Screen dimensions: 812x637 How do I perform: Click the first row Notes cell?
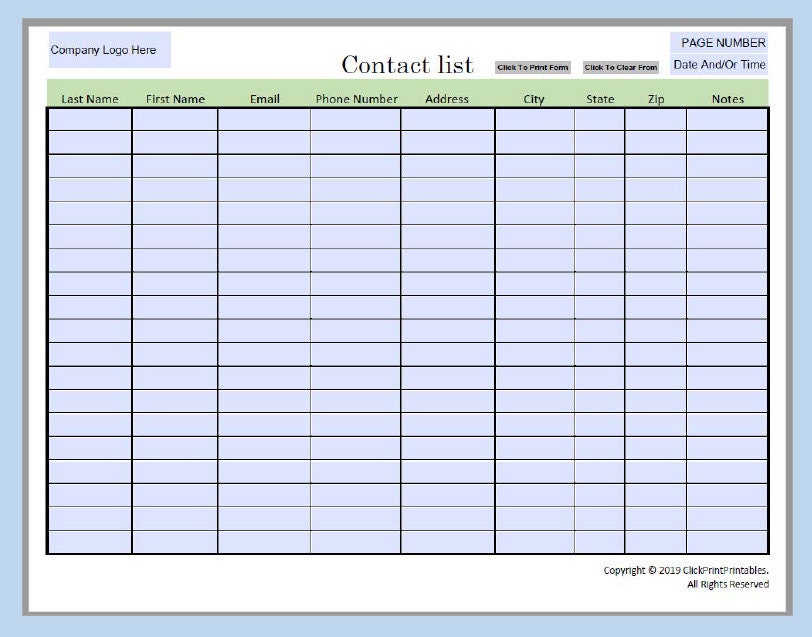coord(727,120)
